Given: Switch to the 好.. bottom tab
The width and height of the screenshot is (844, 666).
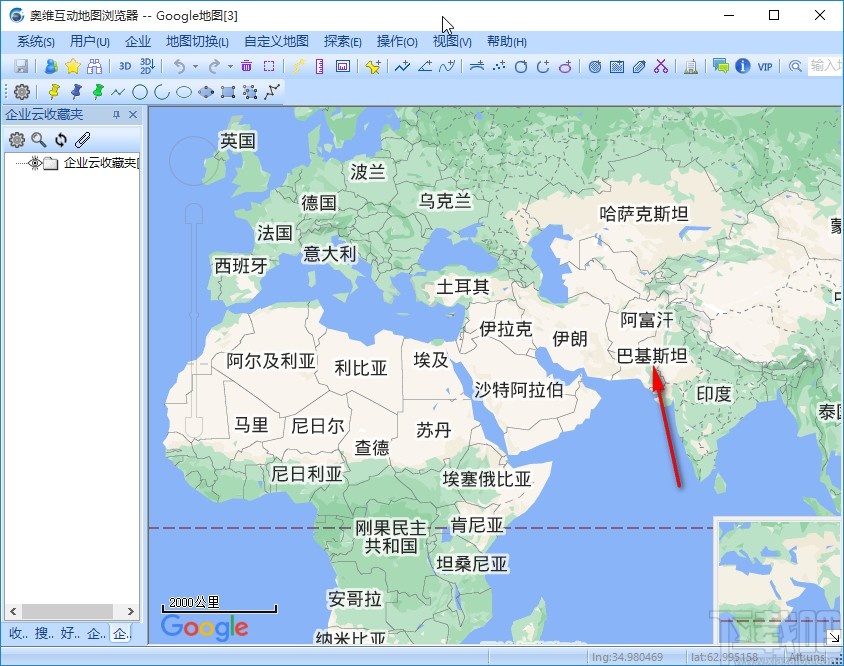Looking at the screenshot, I should coord(70,633).
